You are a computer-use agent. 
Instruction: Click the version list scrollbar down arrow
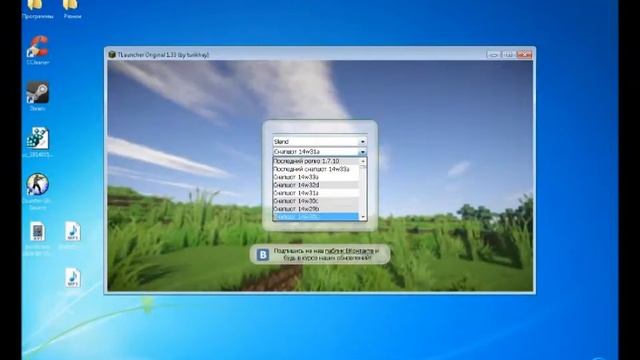[363, 217]
